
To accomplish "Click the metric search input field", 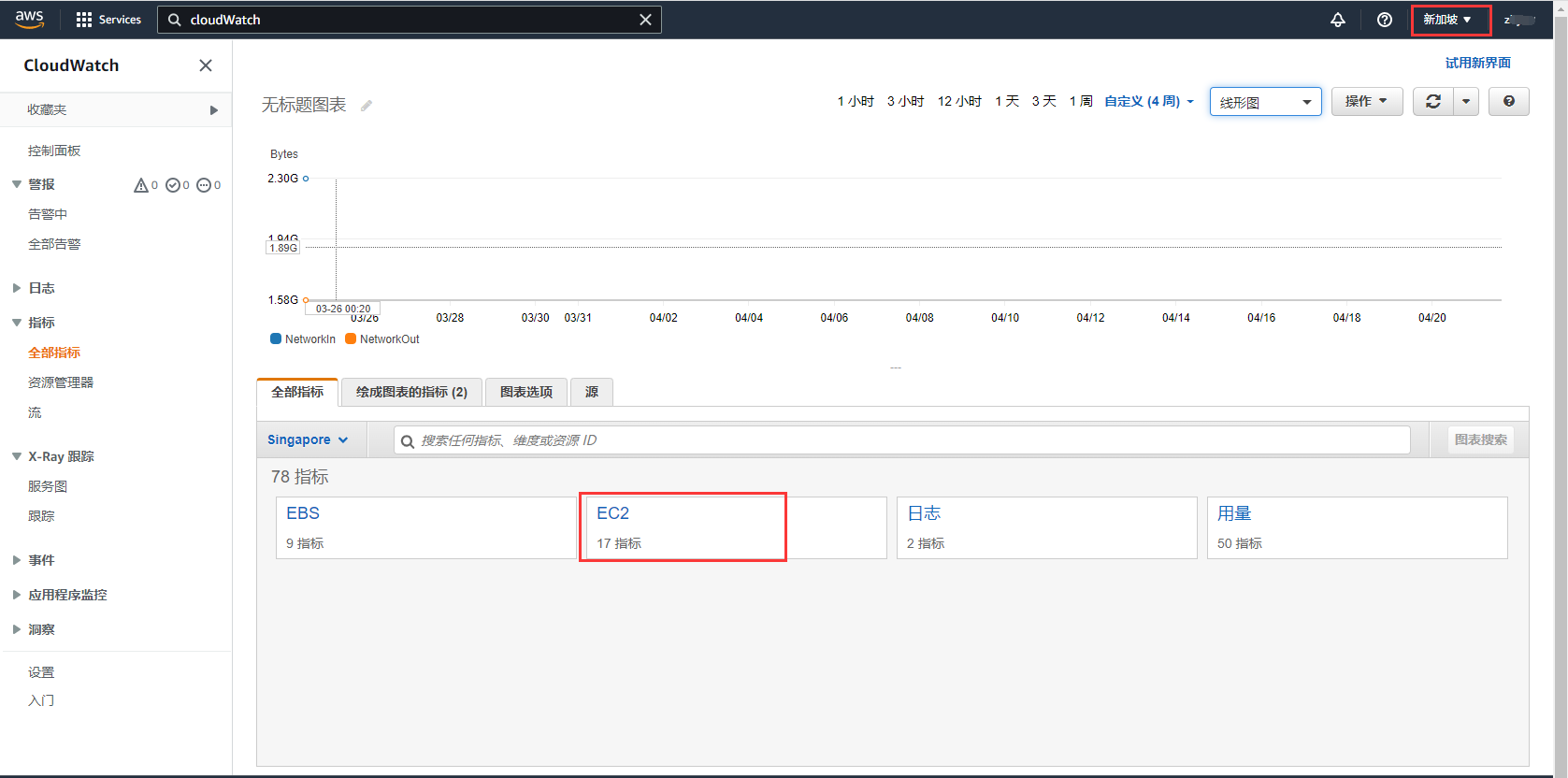I will point(902,440).
